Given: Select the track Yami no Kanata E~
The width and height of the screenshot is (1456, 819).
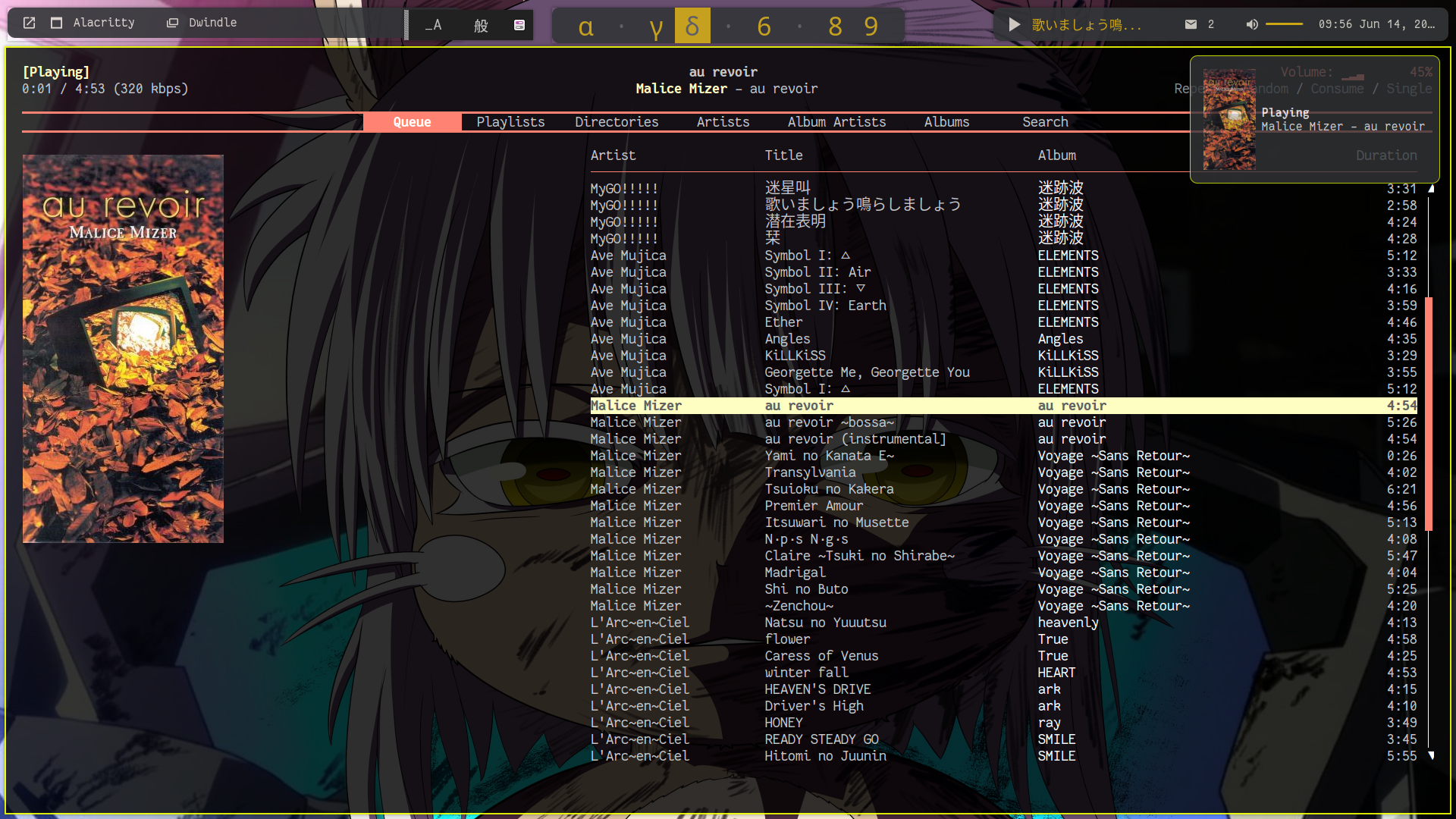Looking at the screenshot, I should [x=1003, y=456].
